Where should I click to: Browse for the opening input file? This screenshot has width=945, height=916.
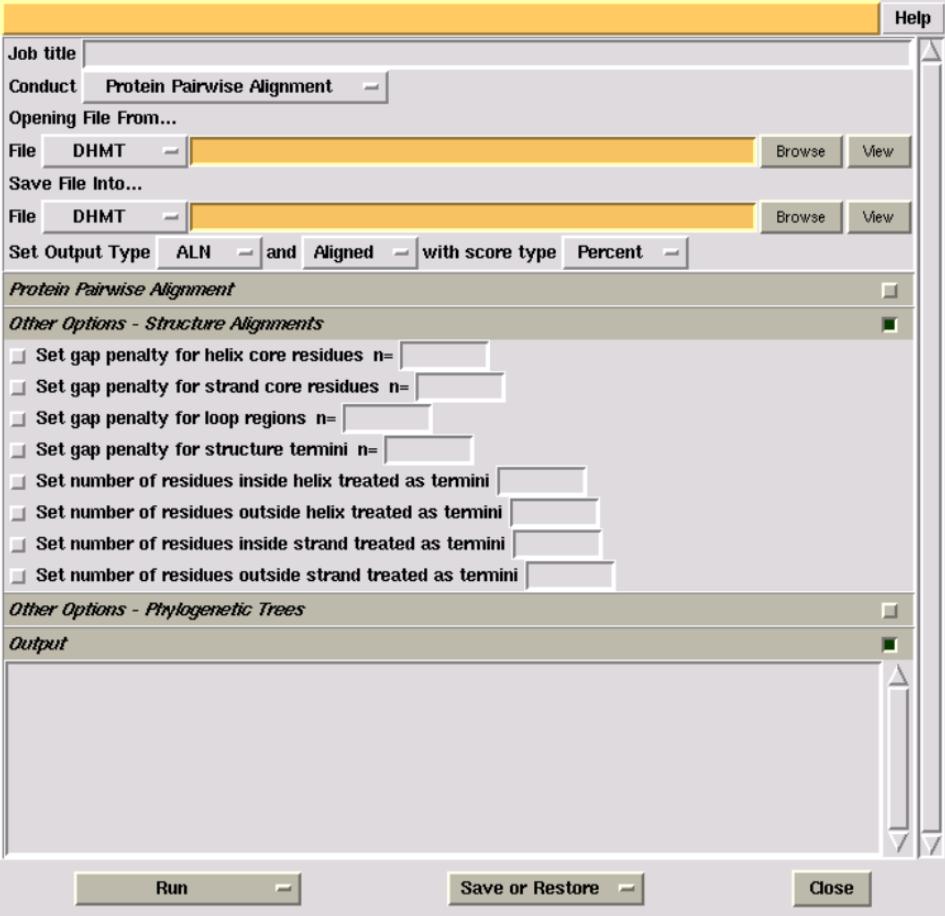click(x=800, y=152)
